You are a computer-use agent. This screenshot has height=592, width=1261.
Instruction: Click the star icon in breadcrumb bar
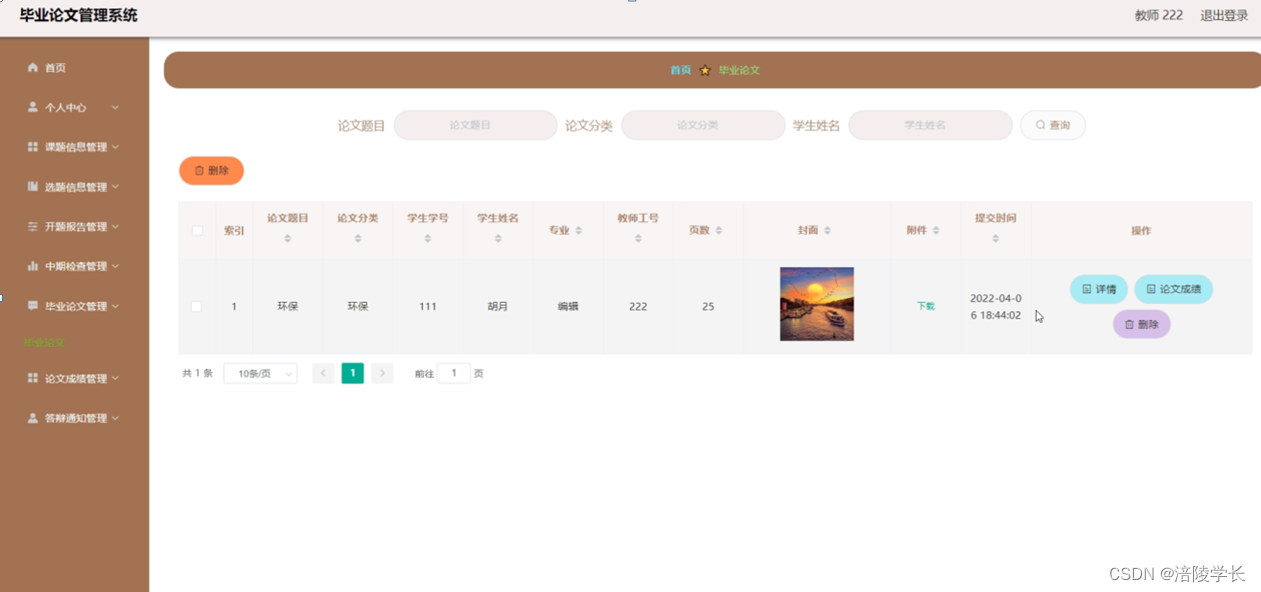(x=705, y=71)
